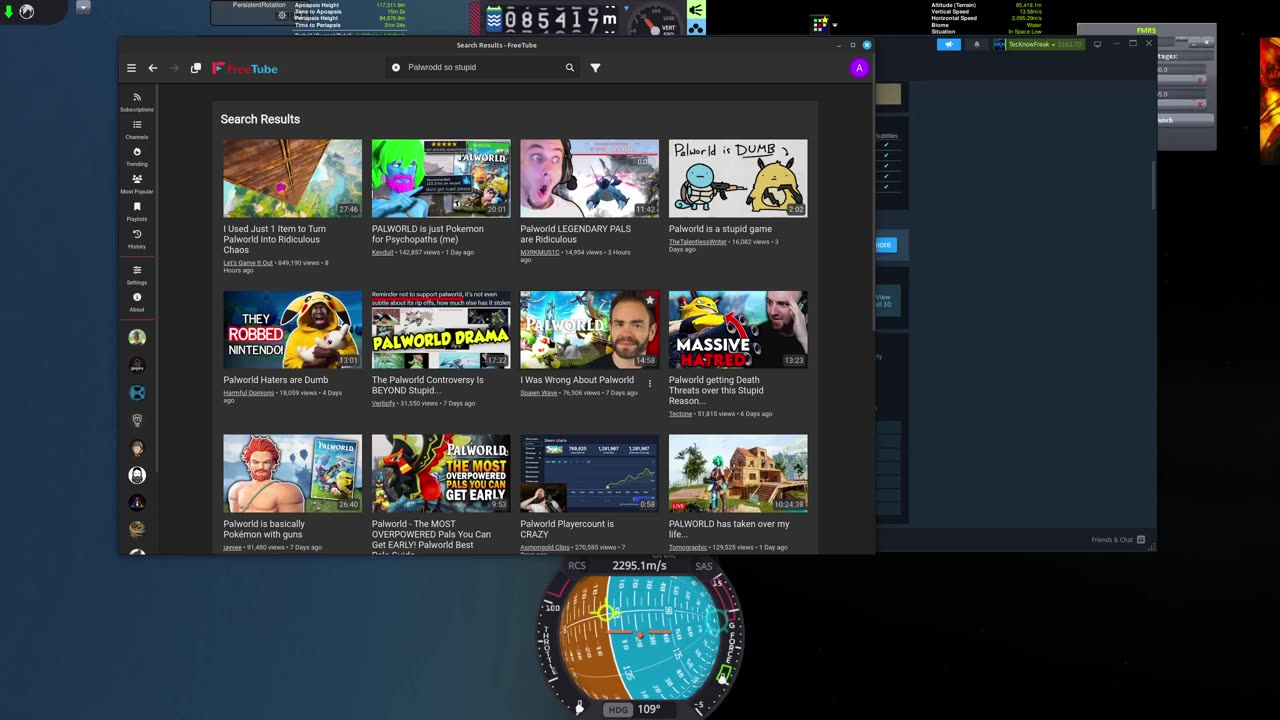The height and width of the screenshot is (720, 1280).
Task: Open Massive Hatred video thumbnail
Action: tap(738, 330)
